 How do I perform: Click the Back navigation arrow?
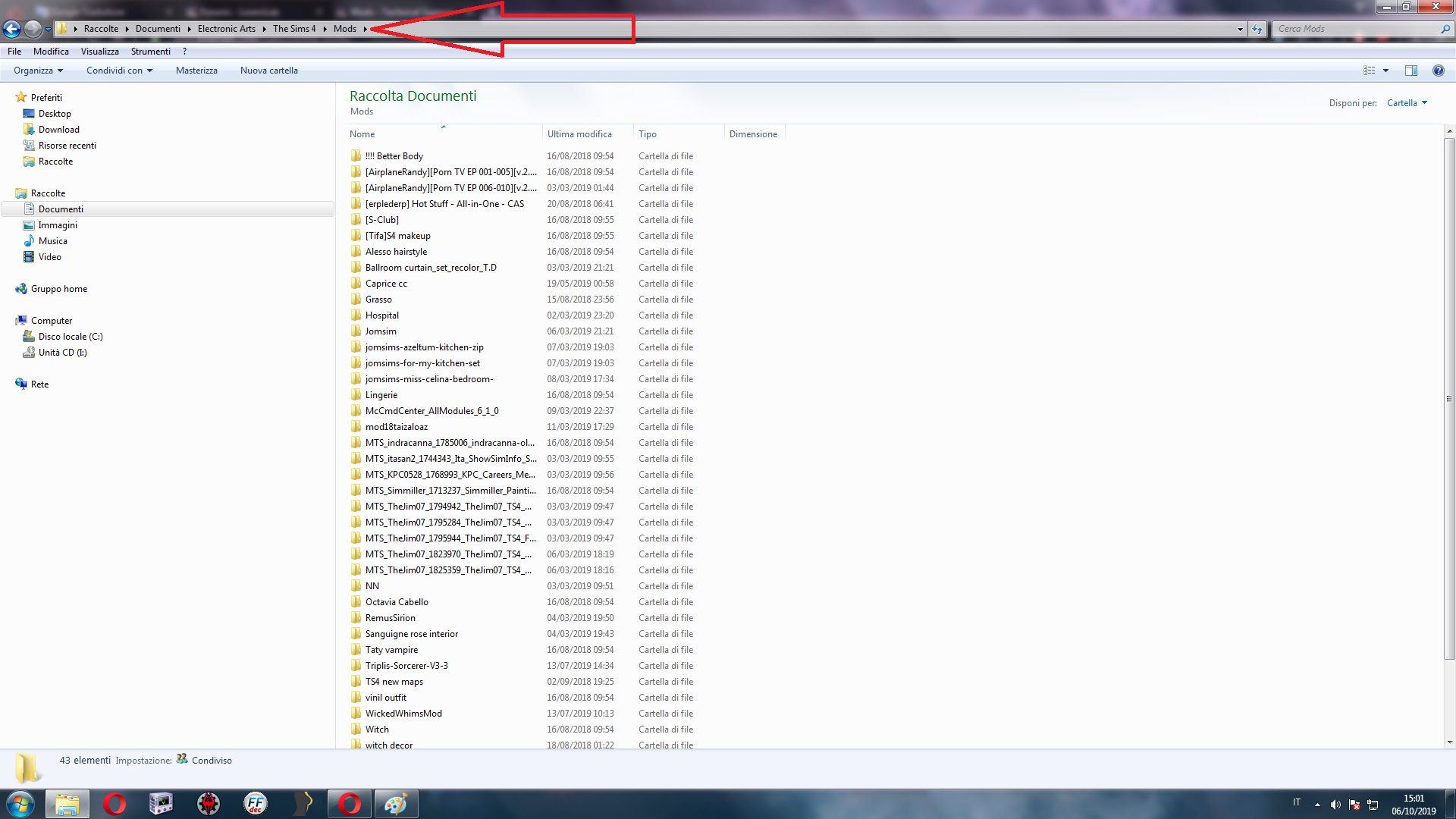click(x=11, y=29)
